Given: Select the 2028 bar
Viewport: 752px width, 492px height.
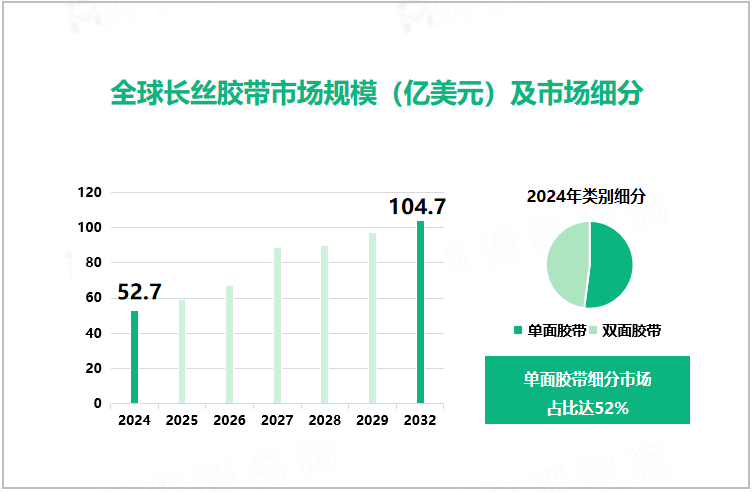Looking at the screenshot, I should click(325, 325).
